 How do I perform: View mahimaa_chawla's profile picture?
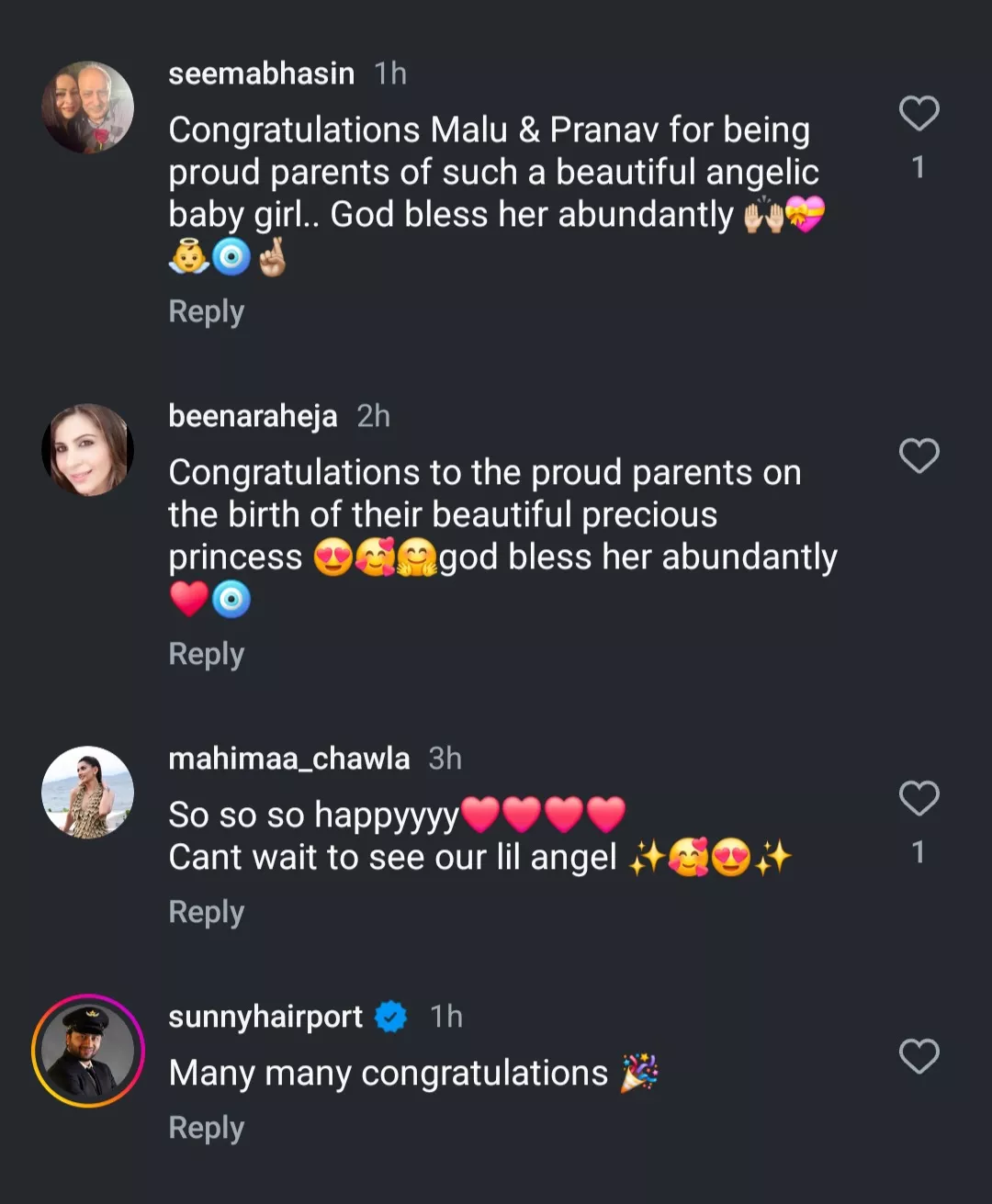tap(88, 792)
